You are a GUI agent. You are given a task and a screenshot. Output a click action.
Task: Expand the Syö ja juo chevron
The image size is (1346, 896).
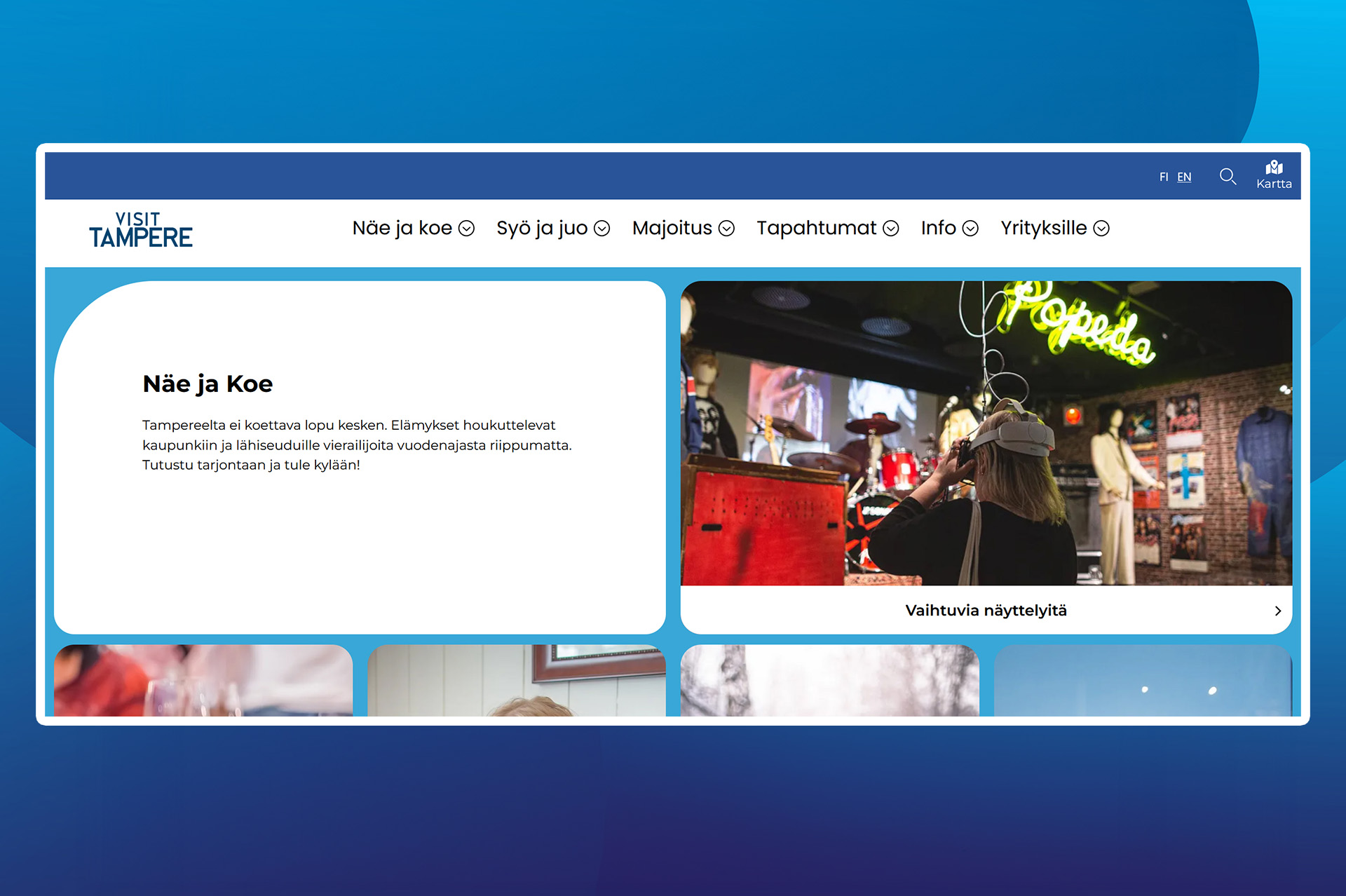click(x=602, y=229)
